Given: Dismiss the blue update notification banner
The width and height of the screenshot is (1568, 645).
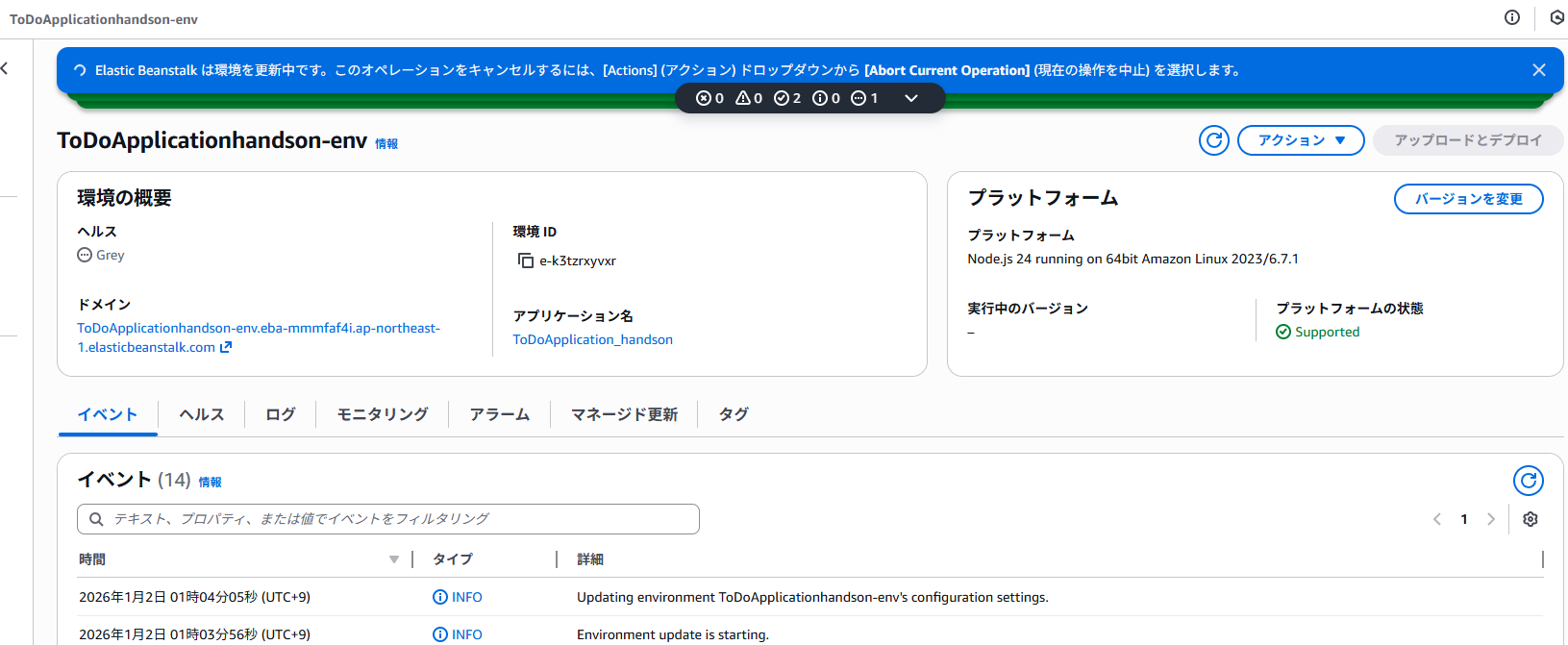Looking at the screenshot, I should (x=1538, y=70).
